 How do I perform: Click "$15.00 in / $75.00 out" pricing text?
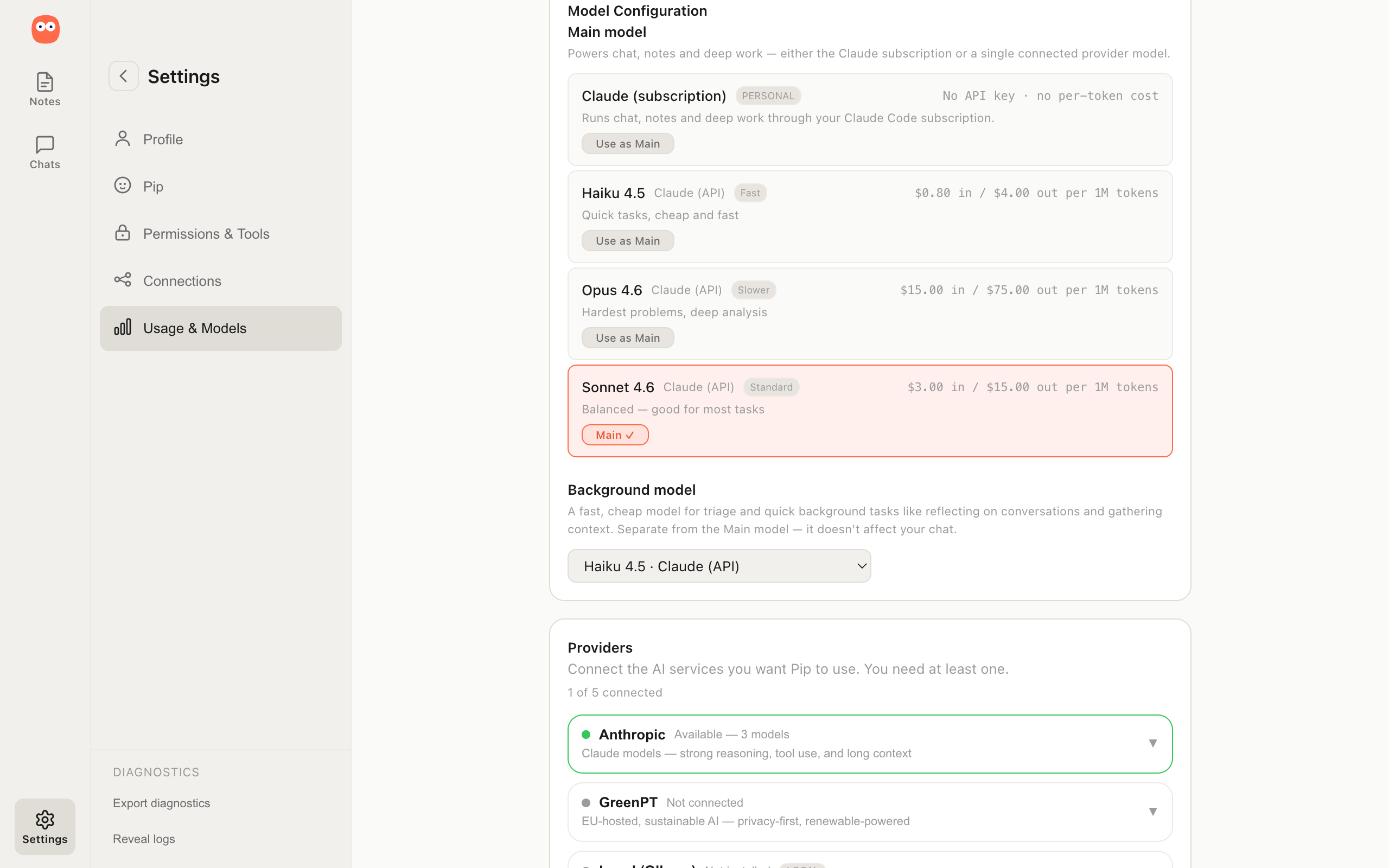(1029, 290)
